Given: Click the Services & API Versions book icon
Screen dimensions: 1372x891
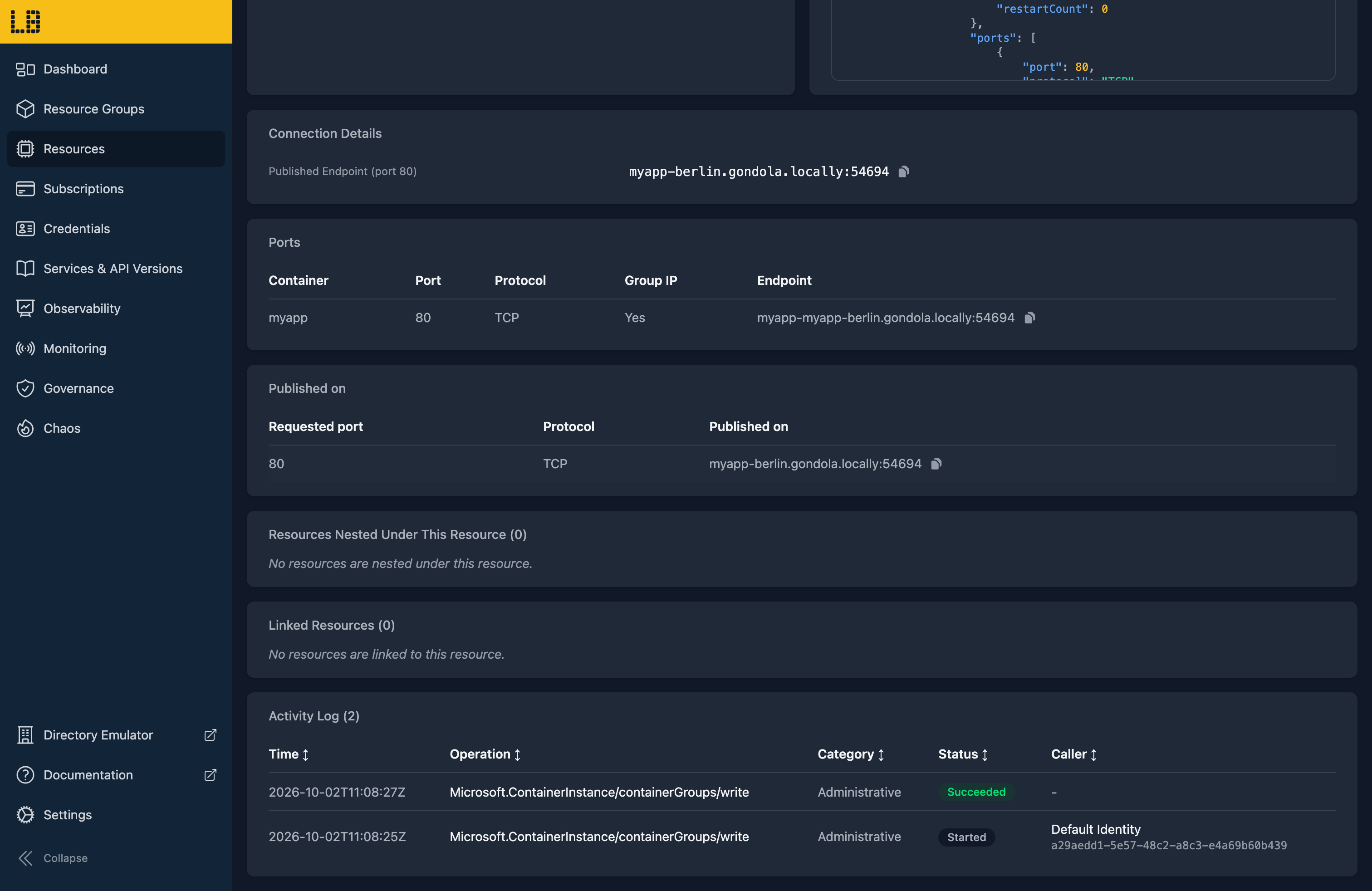Looking at the screenshot, I should point(25,269).
